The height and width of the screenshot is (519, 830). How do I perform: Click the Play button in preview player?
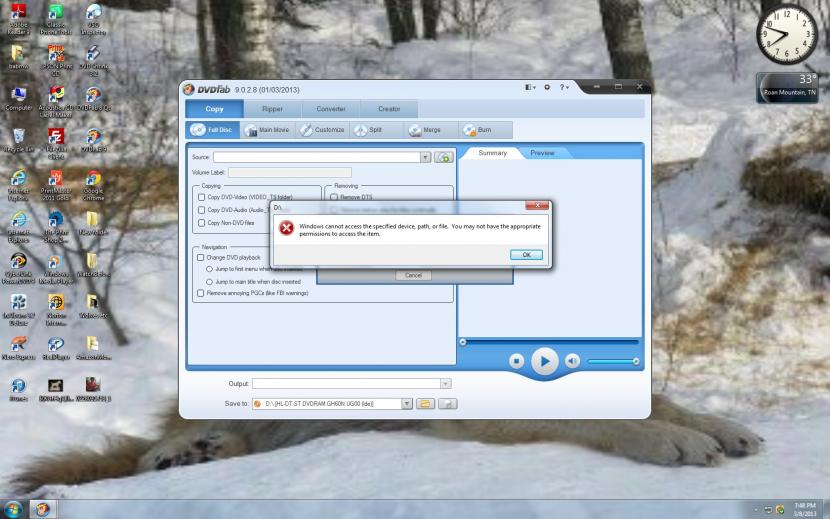544,361
